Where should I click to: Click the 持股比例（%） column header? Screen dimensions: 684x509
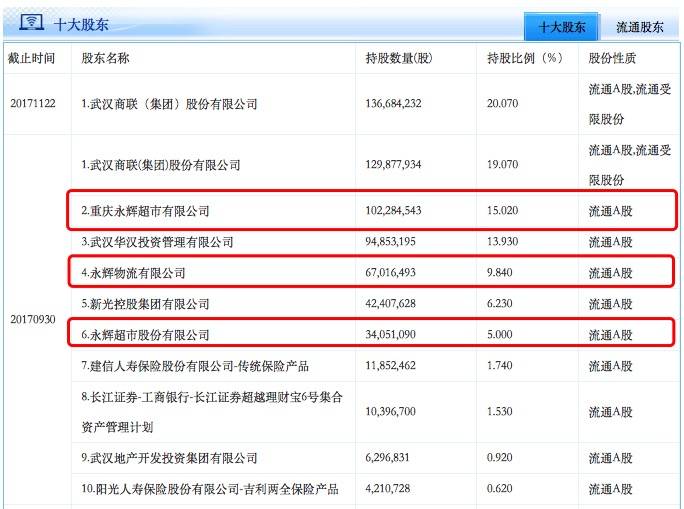pyautogui.click(x=525, y=58)
